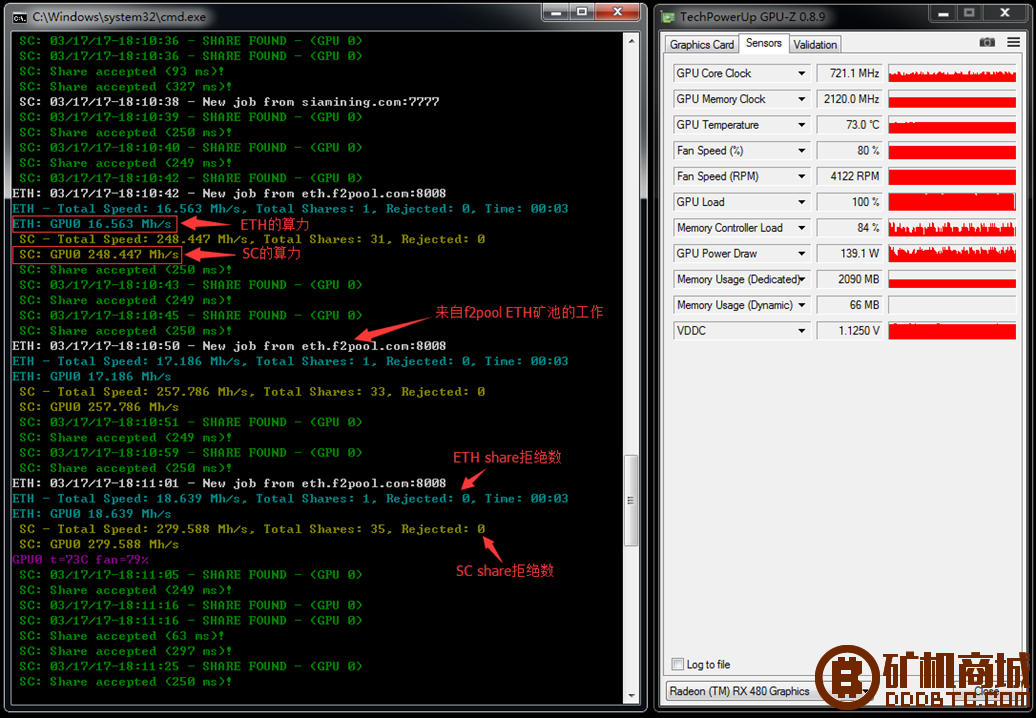Open the Memory Usage (Dynamic) dropdown
The height and width of the screenshot is (718, 1036).
pos(801,305)
